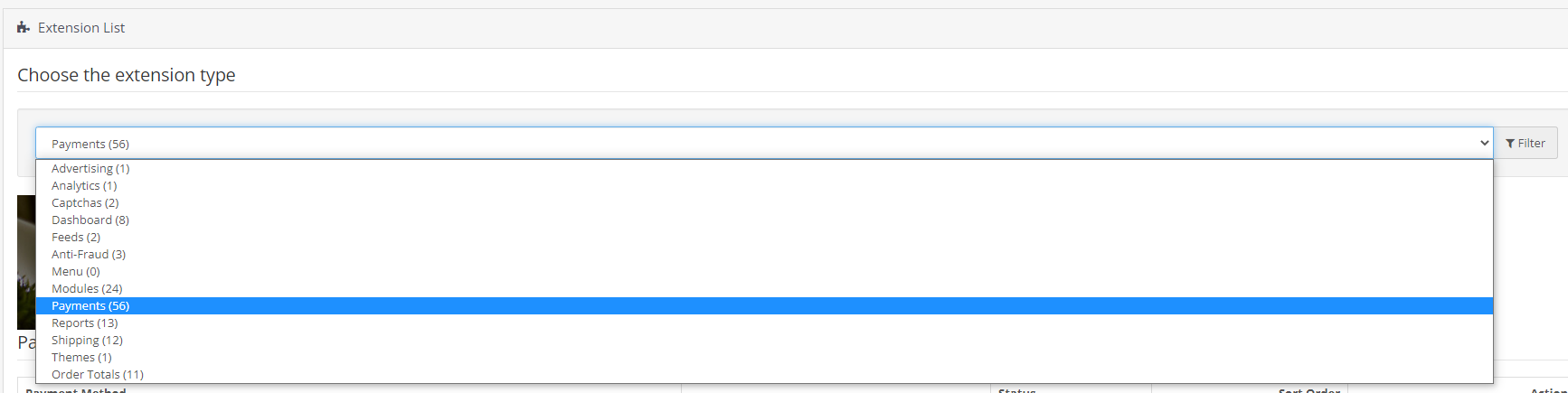Click the Filter button
The image size is (1568, 393).
[1525, 144]
